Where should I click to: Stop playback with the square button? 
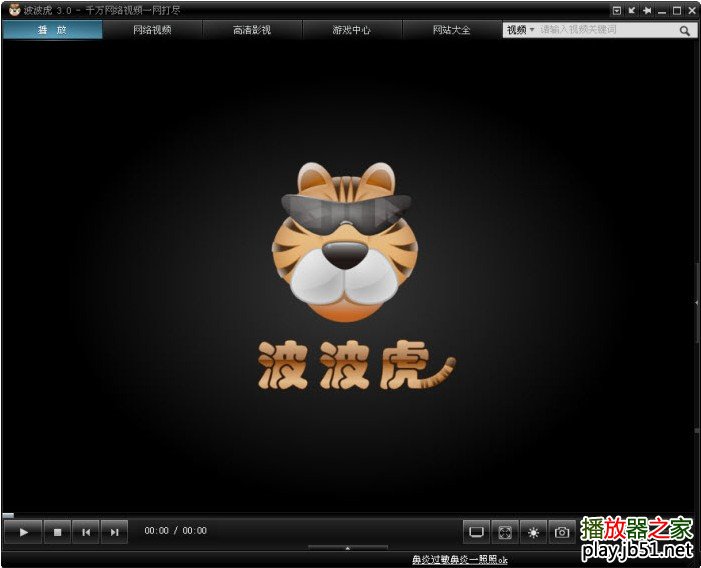57,532
